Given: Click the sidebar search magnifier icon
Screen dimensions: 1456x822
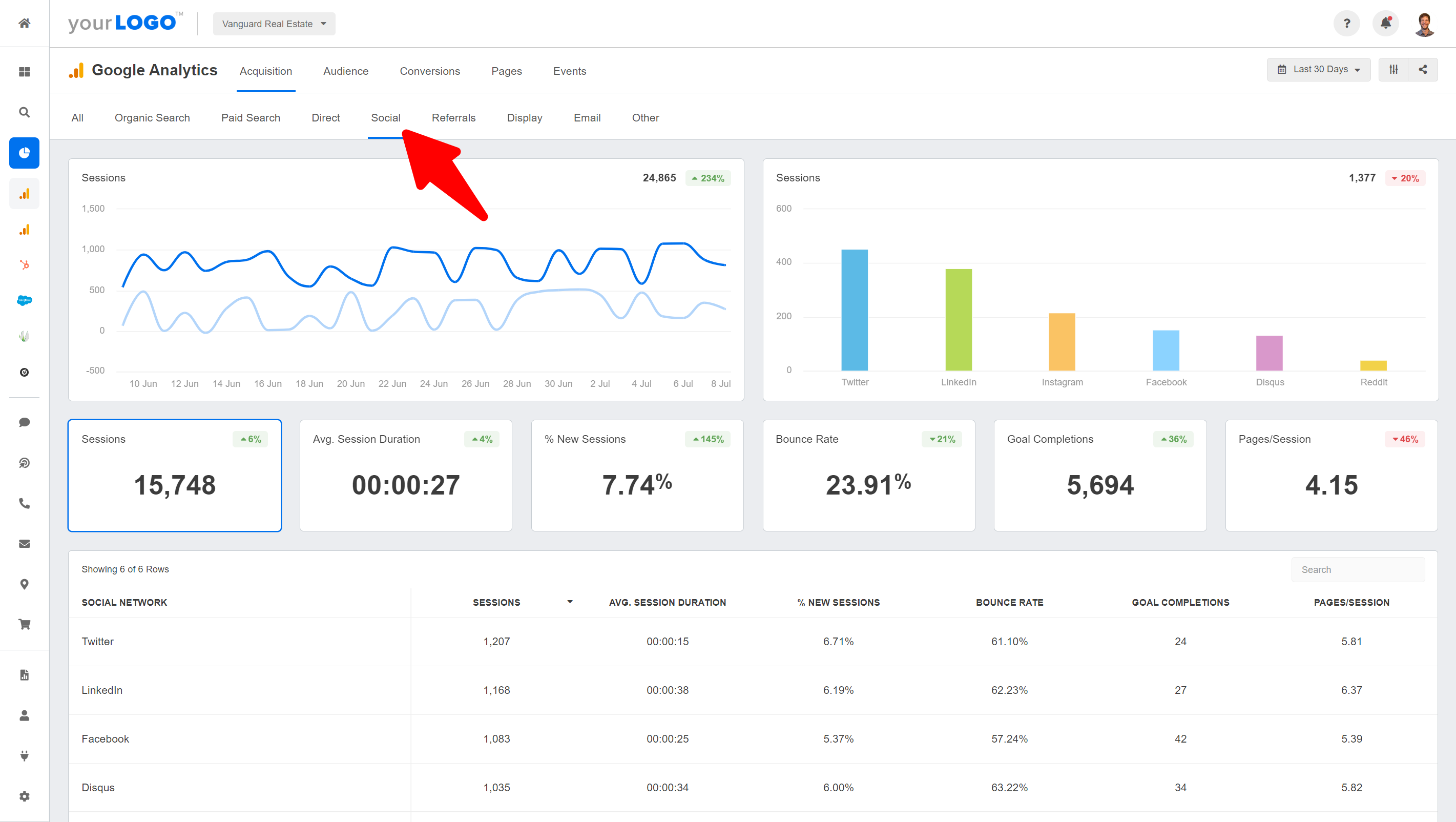Looking at the screenshot, I should pos(24,113).
